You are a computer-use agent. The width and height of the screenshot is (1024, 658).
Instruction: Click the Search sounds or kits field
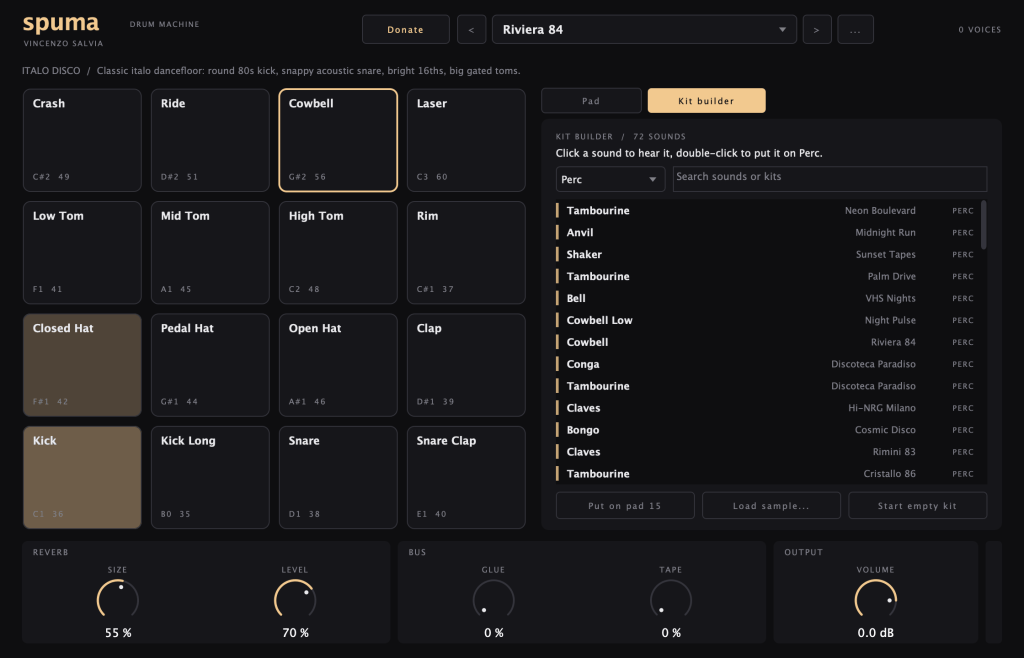[830, 178]
